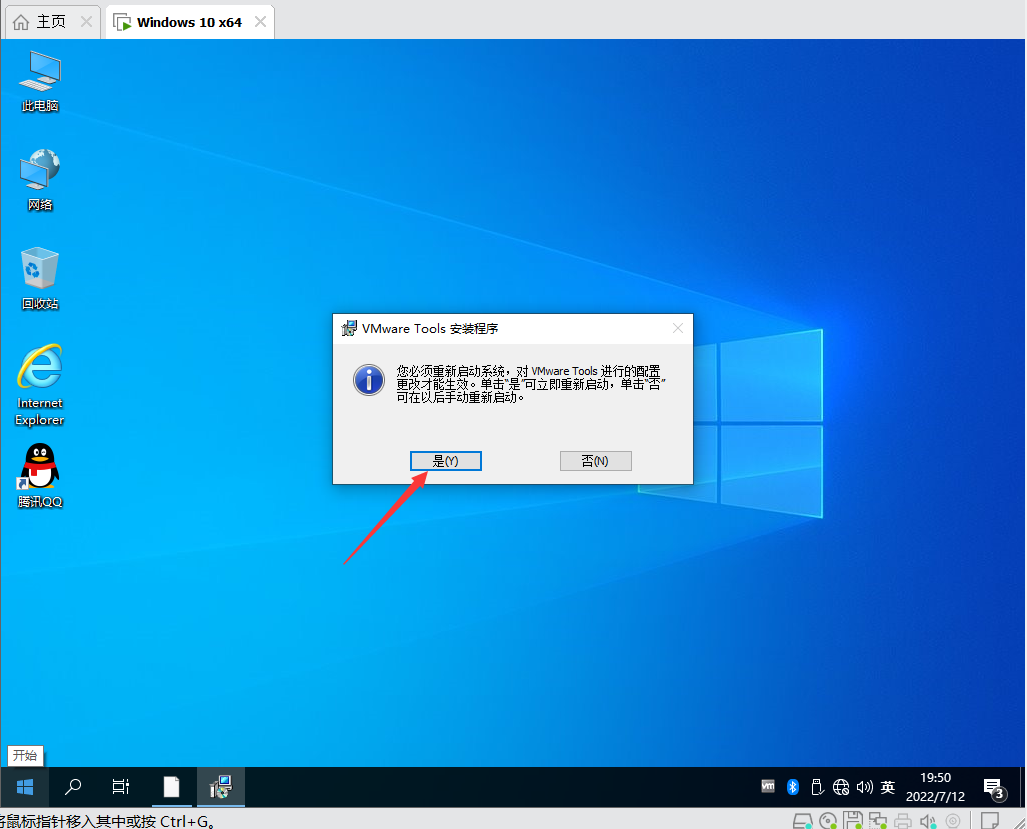Click the hard disk device status icon
This screenshot has height=829, width=1027.
coord(802,820)
